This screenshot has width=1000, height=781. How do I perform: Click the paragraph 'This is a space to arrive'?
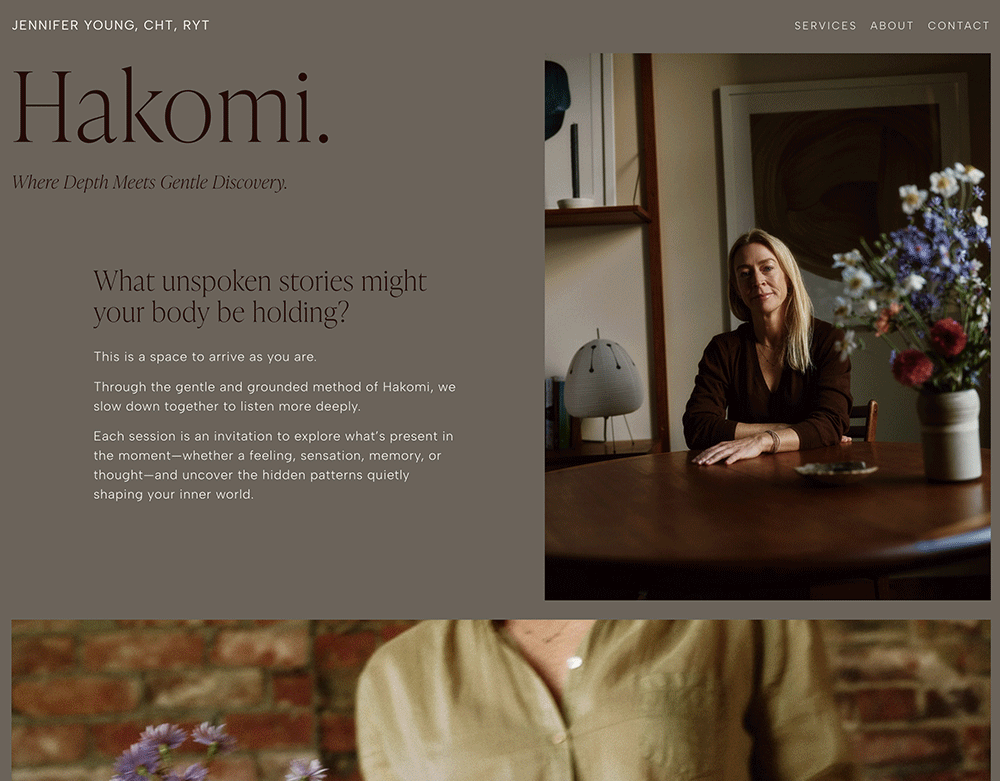pyautogui.click(x=205, y=357)
